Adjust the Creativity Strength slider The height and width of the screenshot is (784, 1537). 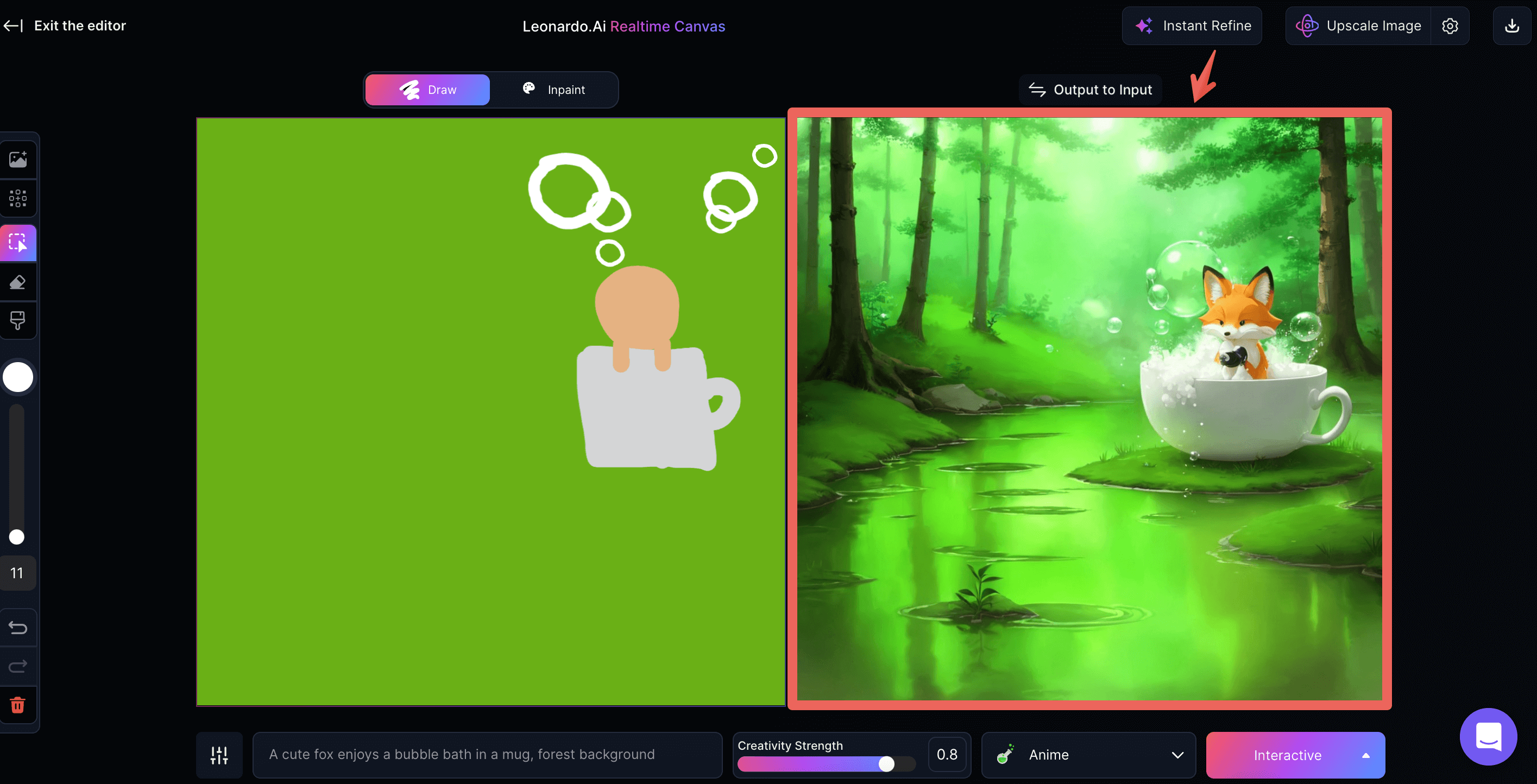pos(886,764)
